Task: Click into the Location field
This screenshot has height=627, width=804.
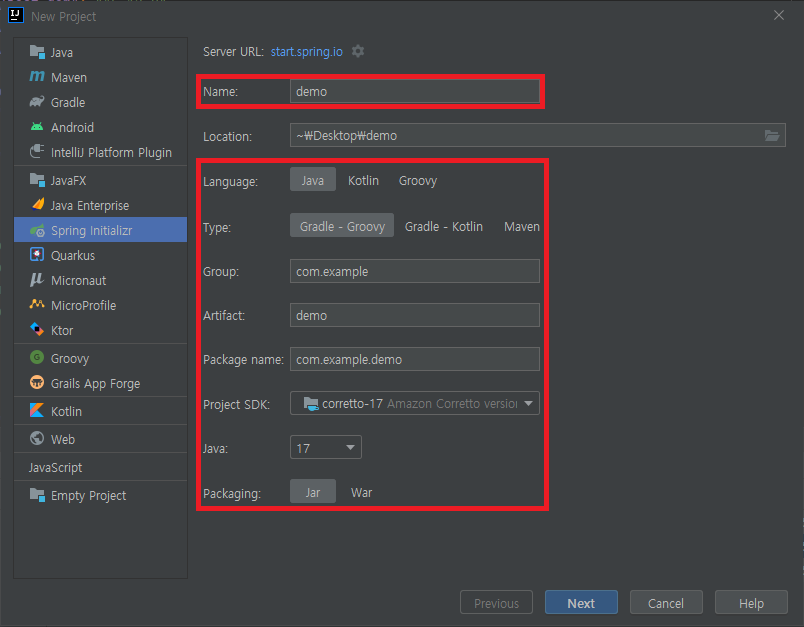Action: pyautogui.click(x=537, y=135)
